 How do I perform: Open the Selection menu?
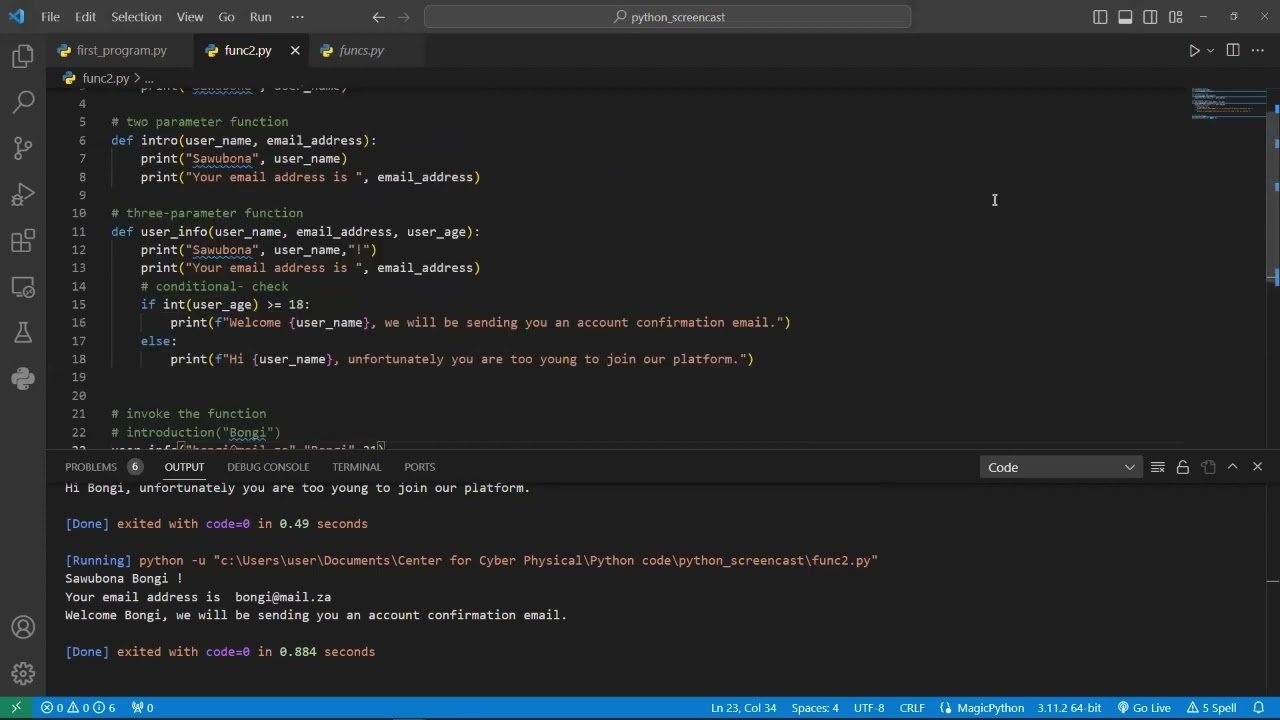point(136,17)
